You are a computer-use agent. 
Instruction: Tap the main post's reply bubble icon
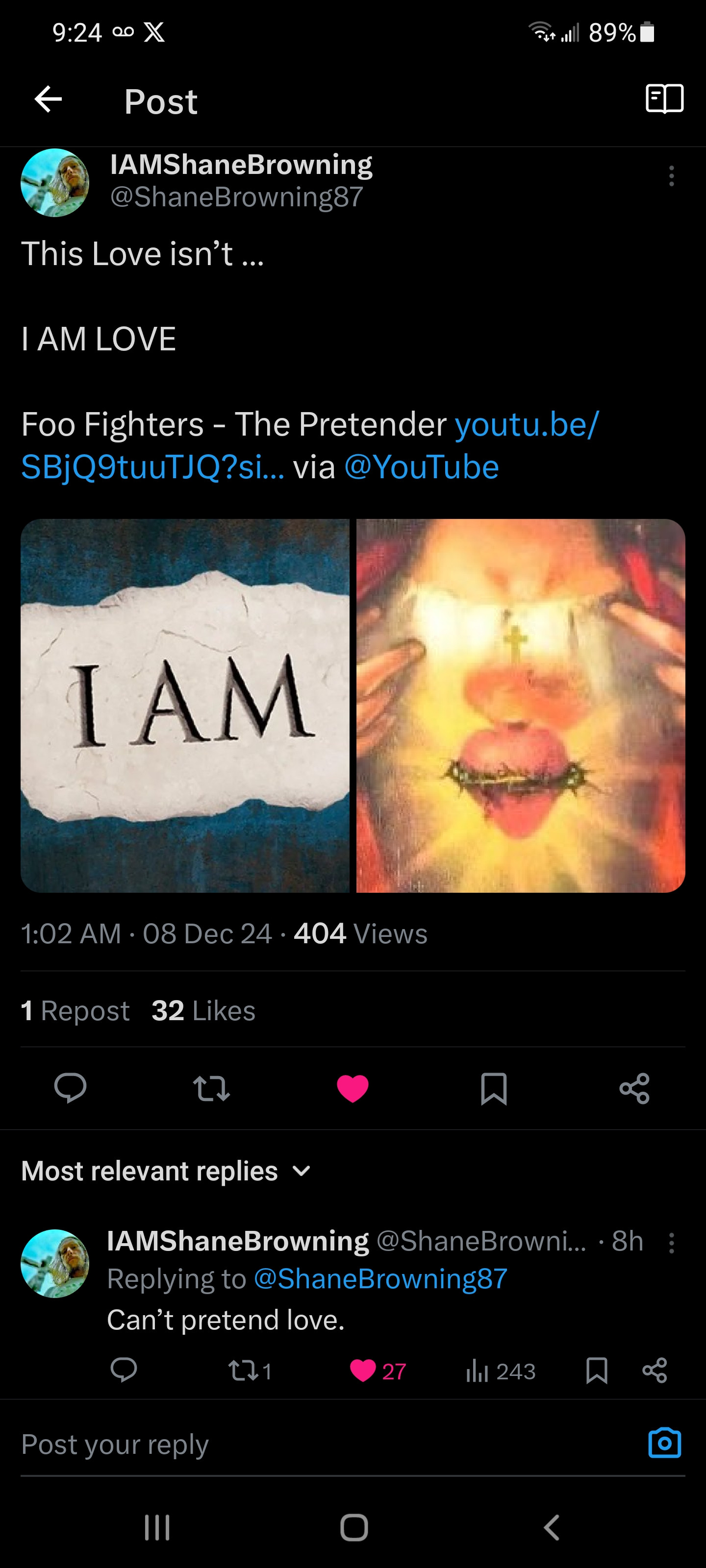70,1088
